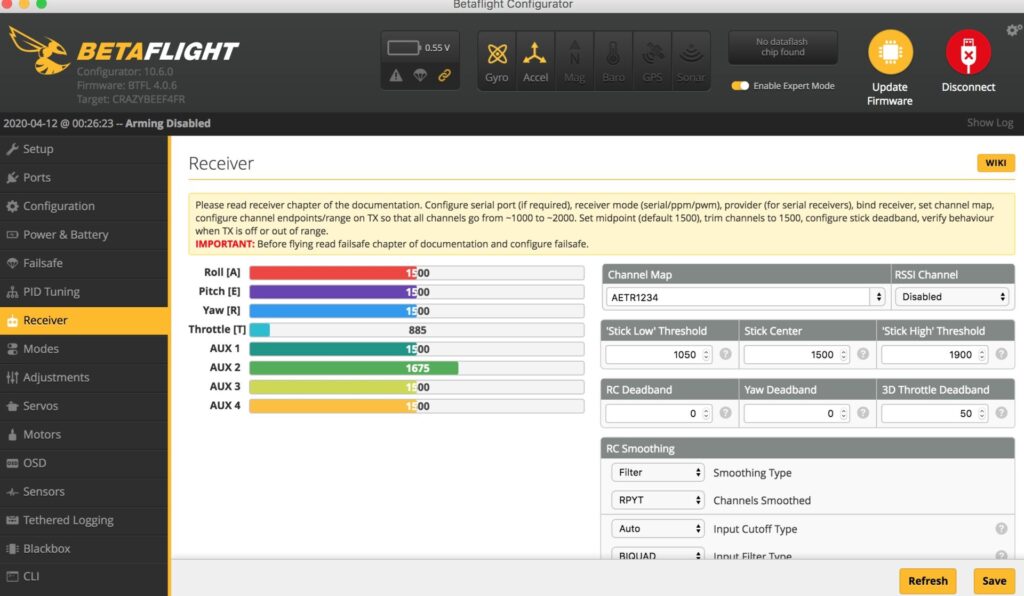1024x596 pixels.
Task: Click the AUX 2 channel bar
Action: point(417,368)
